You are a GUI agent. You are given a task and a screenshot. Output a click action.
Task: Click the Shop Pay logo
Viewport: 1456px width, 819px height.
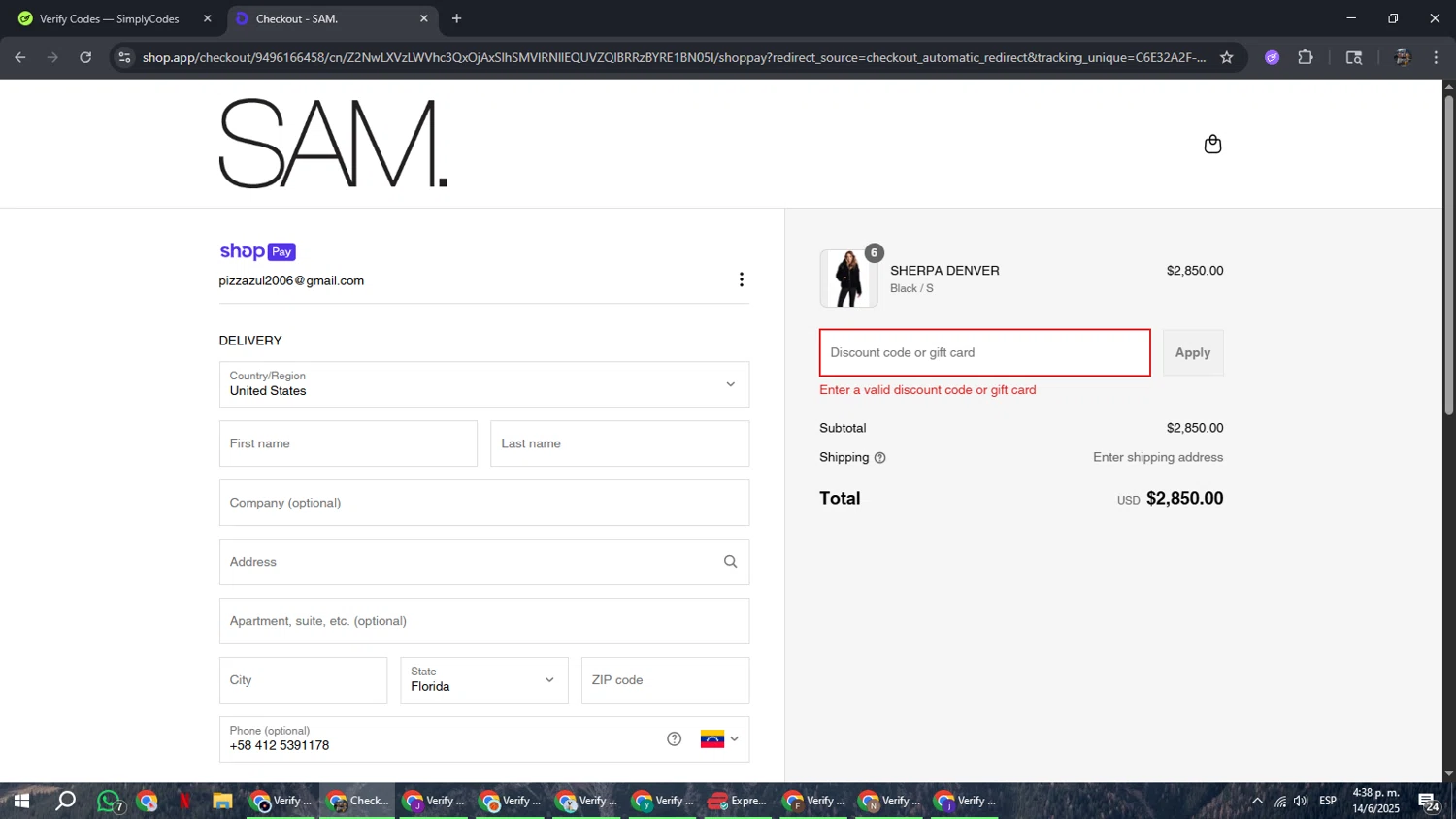(x=257, y=251)
